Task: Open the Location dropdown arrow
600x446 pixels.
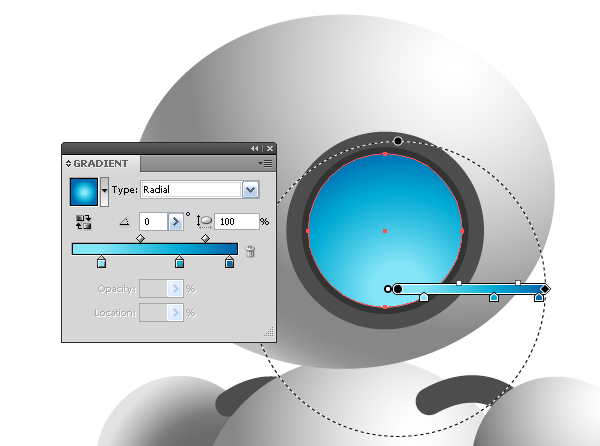Action: click(176, 313)
